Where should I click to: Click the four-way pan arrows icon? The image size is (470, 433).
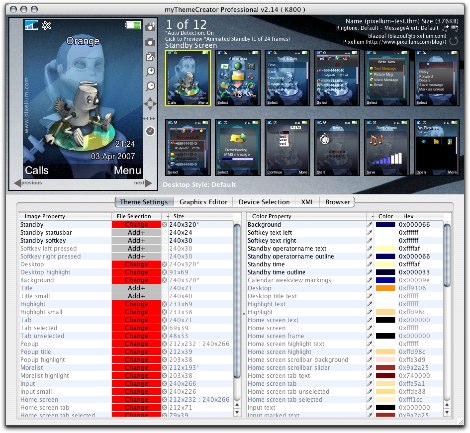150,104
